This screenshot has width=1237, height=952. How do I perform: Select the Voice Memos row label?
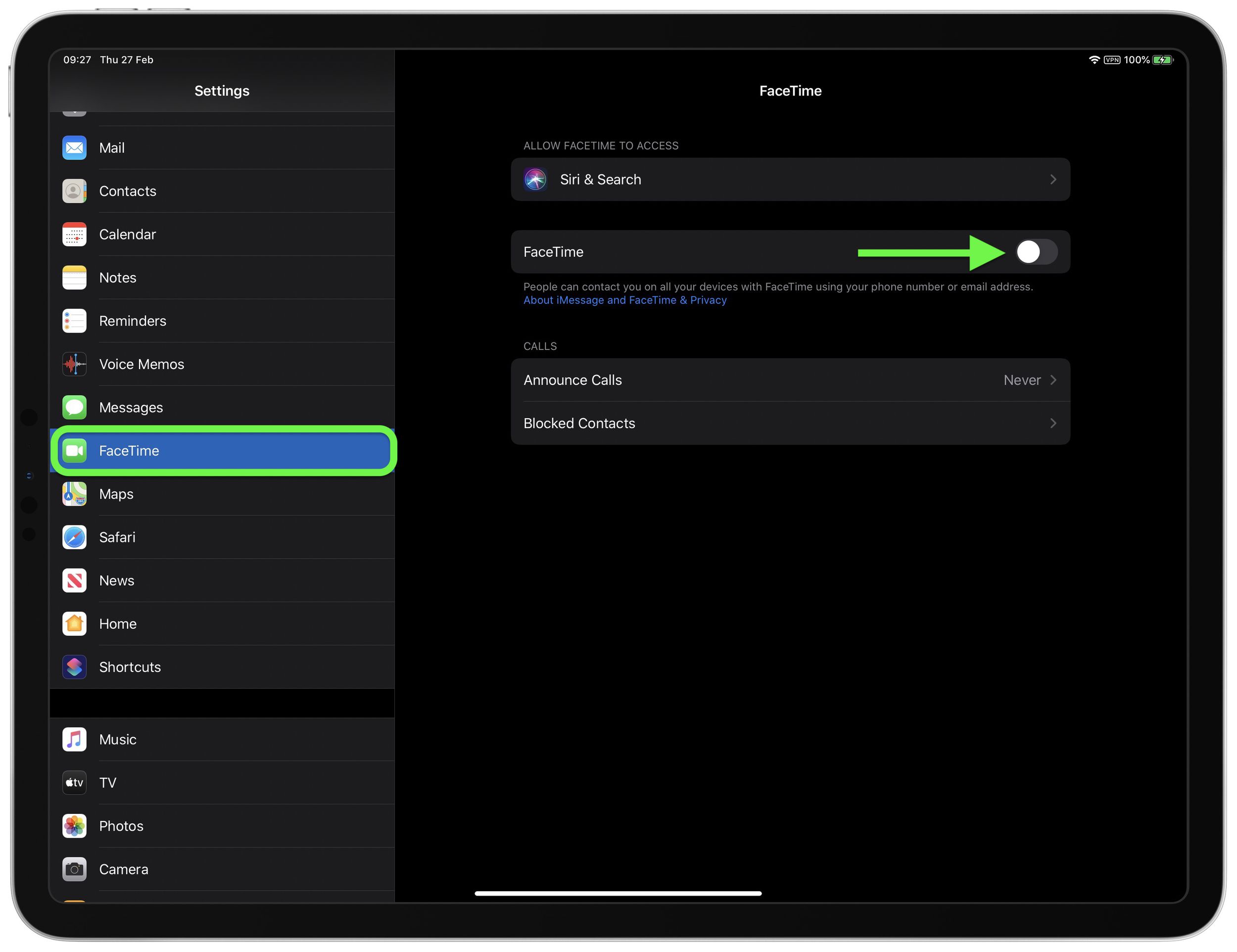(x=142, y=364)
